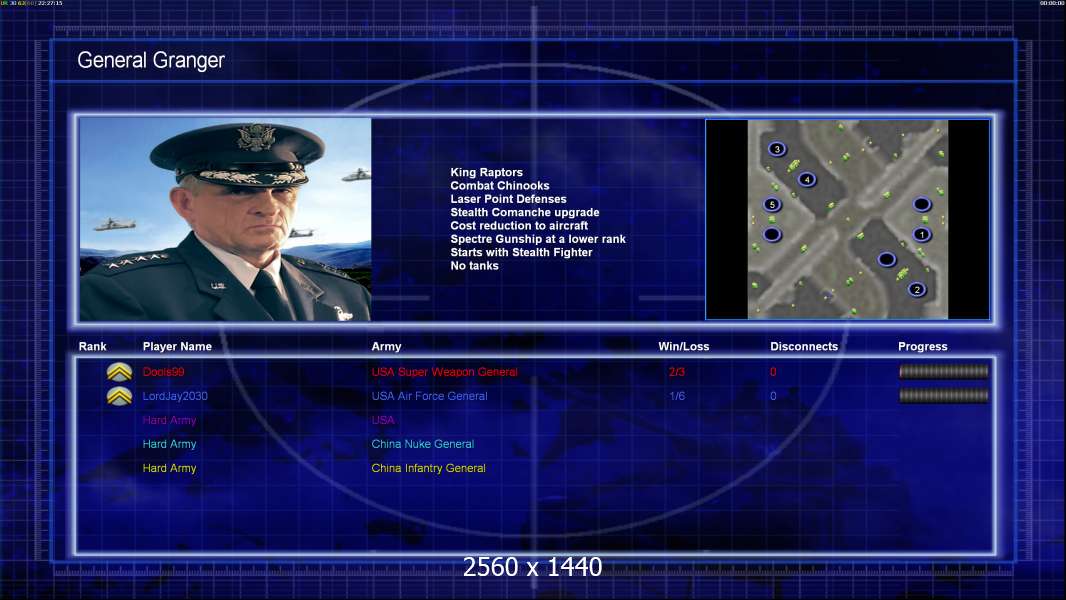
Task: Click King Raptors ability text
Action: point(486,173)
